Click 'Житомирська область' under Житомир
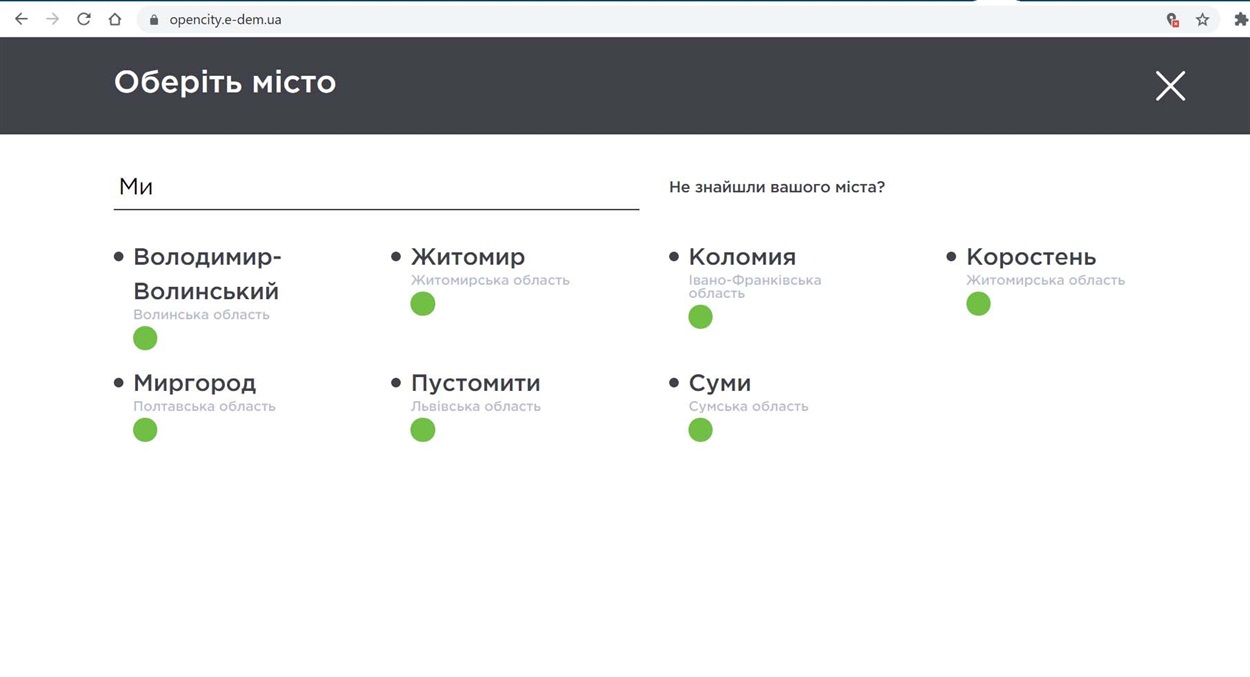The height and width of the screenshot is (677, 1250). click(490, 280)
